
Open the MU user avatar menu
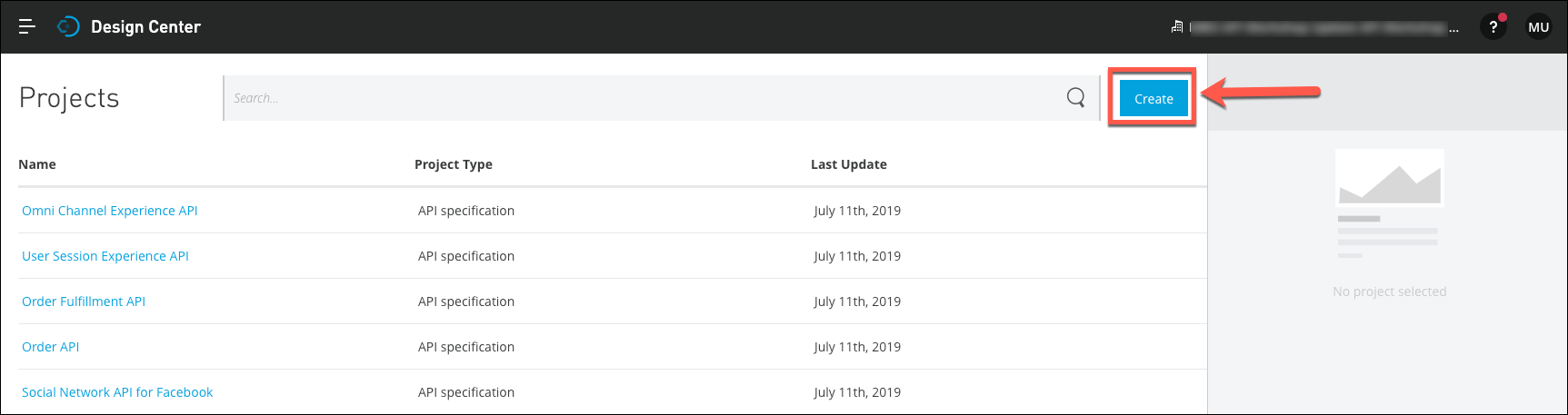[1538, 26]
